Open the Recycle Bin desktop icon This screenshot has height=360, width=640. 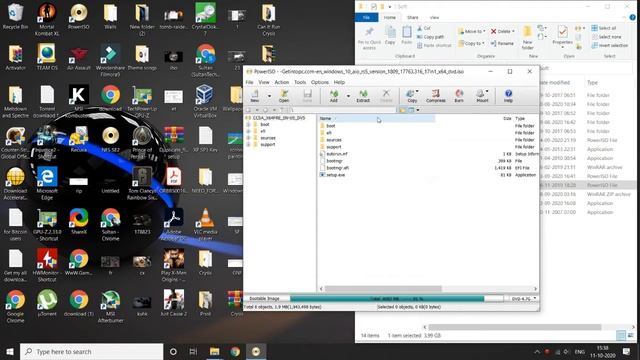16,17
